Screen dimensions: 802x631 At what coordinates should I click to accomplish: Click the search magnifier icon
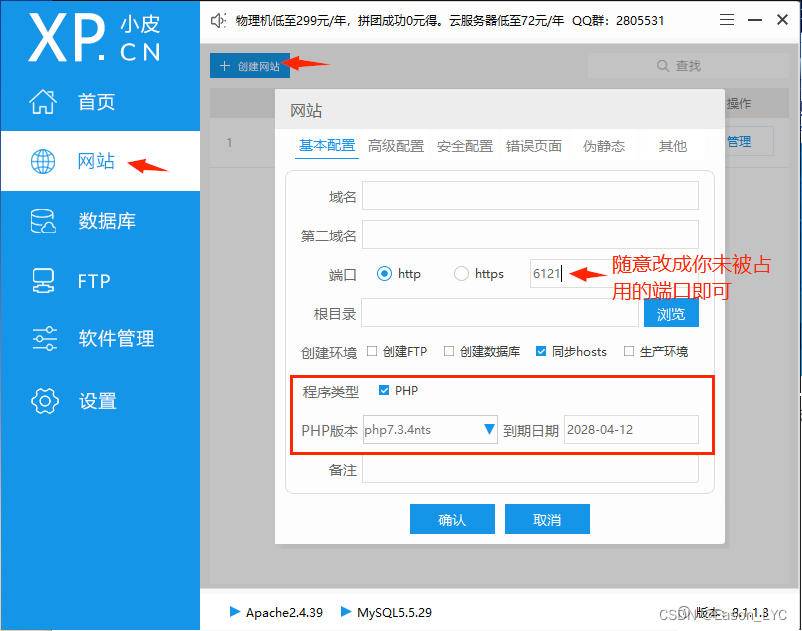pyautogui.click(x=663, y=66)
